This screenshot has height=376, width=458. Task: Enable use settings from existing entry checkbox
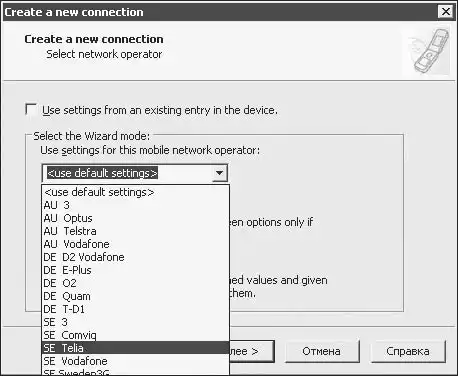31,110
